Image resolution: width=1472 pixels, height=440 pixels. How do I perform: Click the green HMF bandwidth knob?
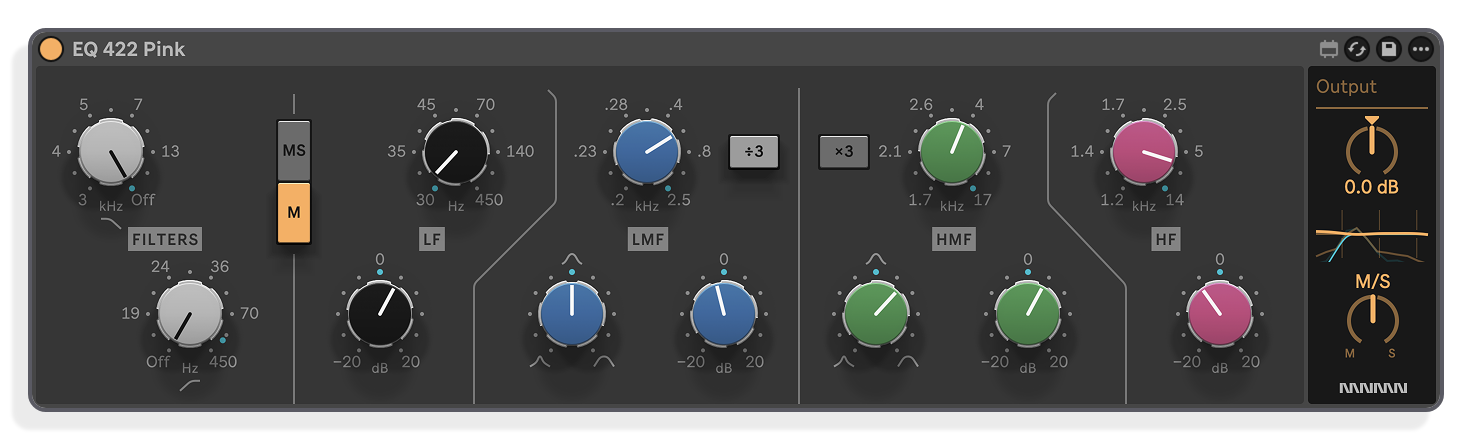[x=876, y=313]
